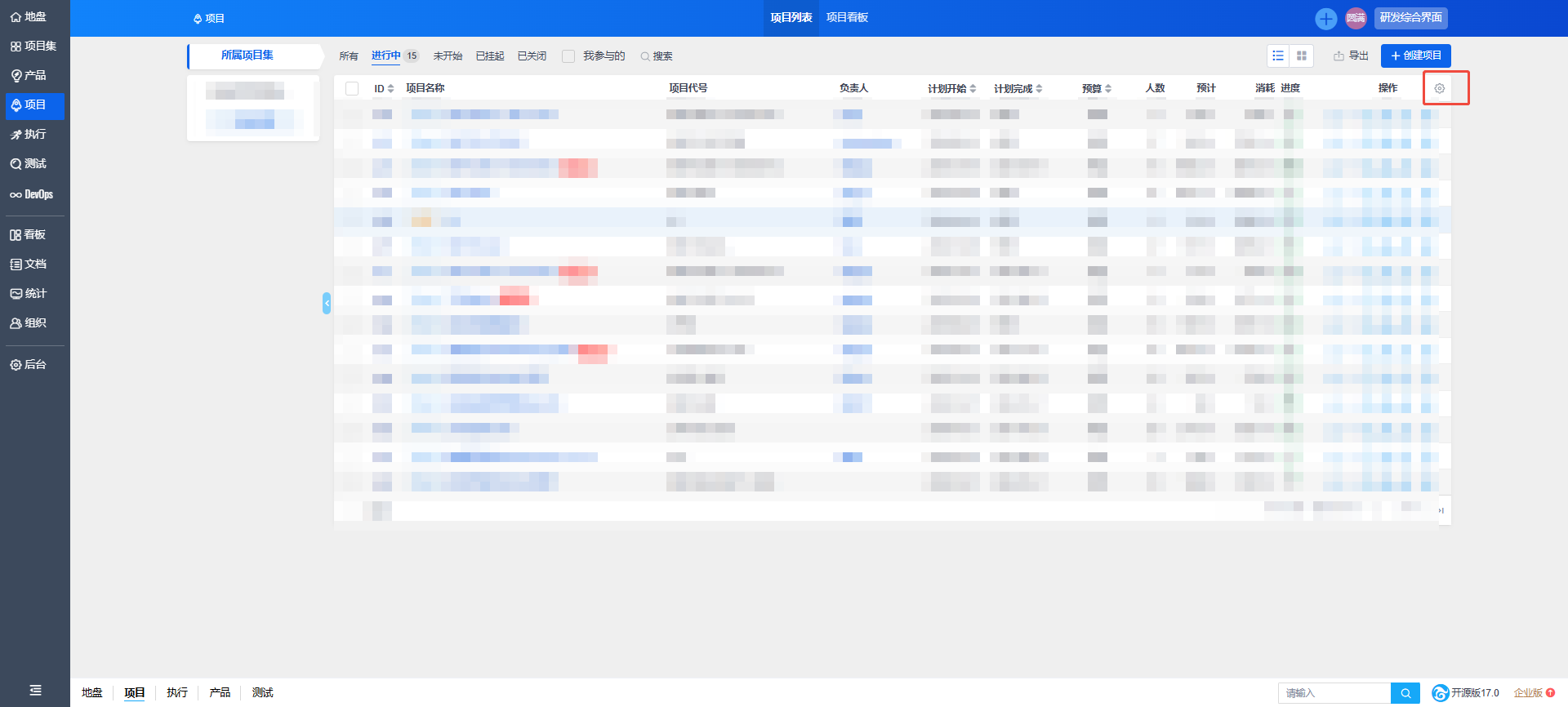
Task: Open 看板 in the left sidebar
Action: (x=29, y=234)
